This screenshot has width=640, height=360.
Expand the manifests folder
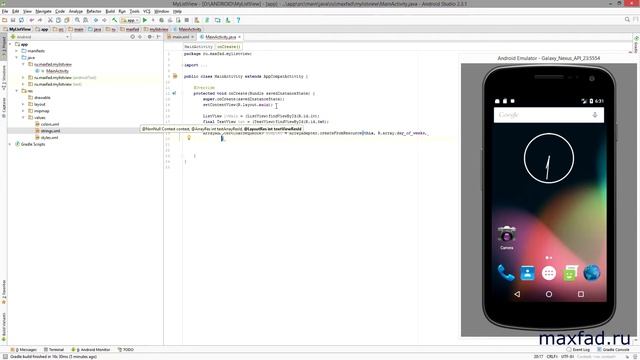[x=17, y=51]
